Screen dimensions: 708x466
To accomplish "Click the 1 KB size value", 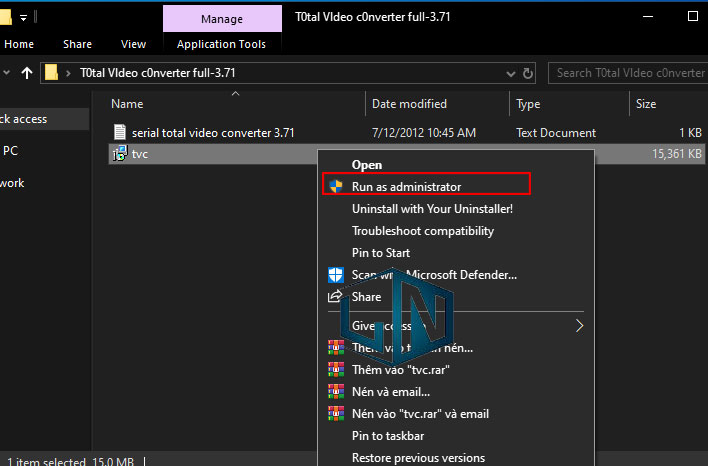I will click(x=690, y=133).
